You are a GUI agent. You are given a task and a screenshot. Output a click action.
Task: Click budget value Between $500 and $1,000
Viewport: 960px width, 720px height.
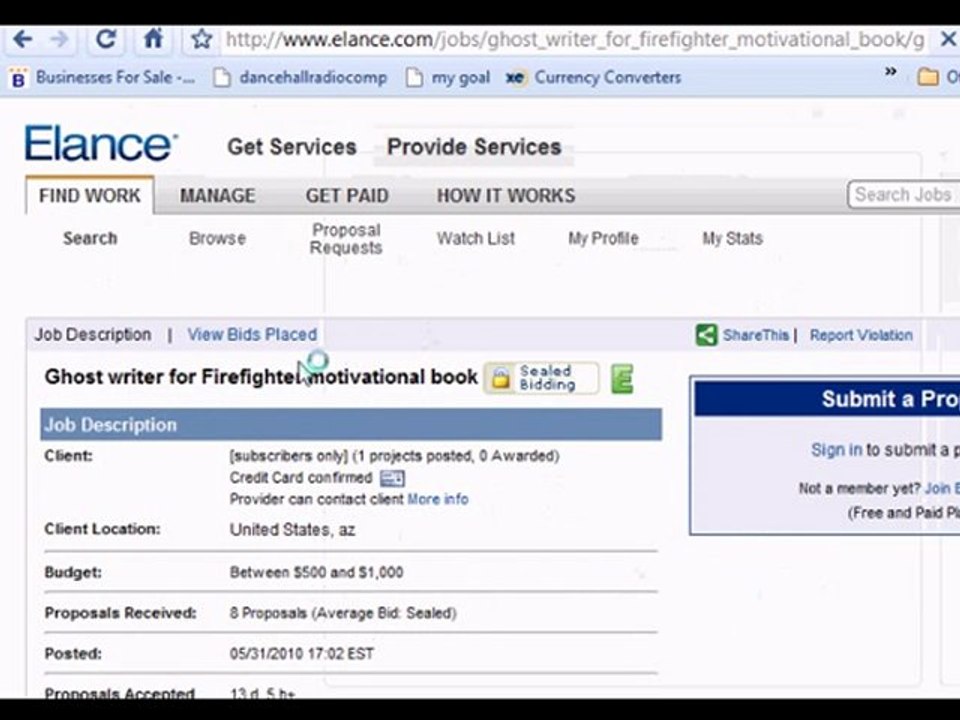click(316, 572)
